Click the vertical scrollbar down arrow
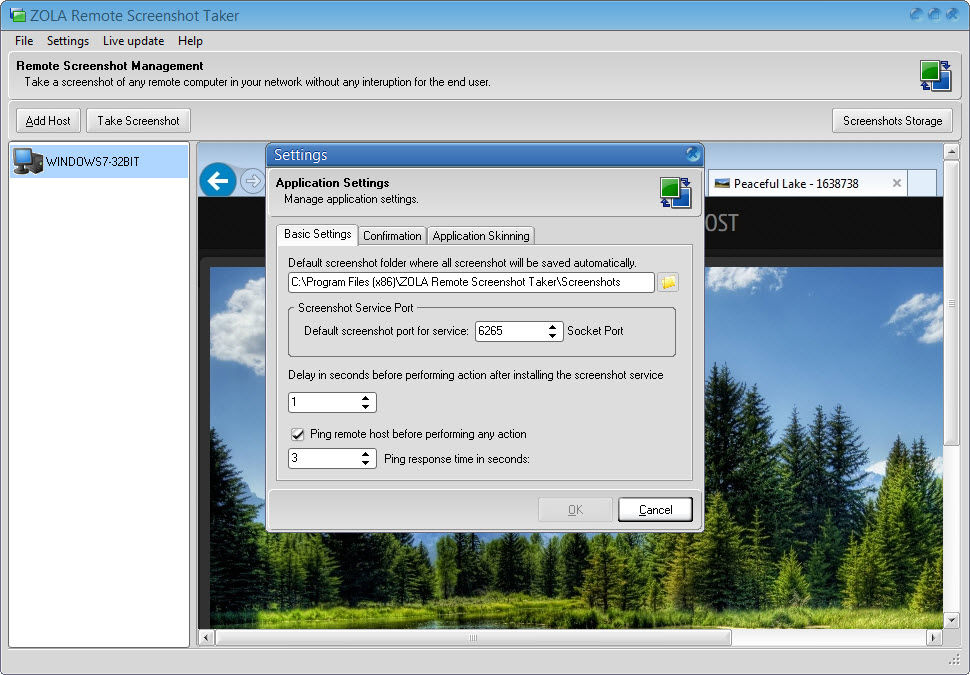 (x=951, y=619)
